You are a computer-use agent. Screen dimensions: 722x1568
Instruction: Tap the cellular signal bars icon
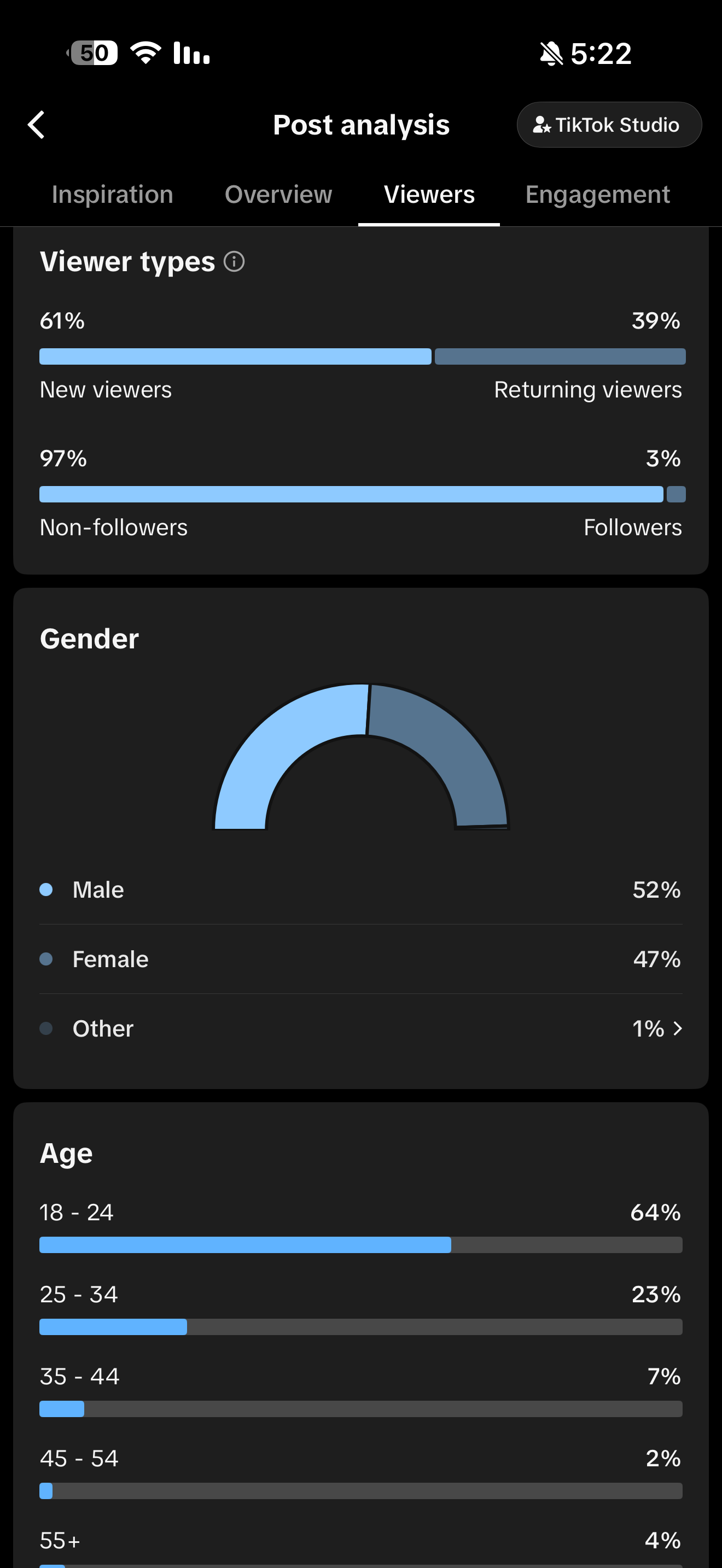pos(192,53)
